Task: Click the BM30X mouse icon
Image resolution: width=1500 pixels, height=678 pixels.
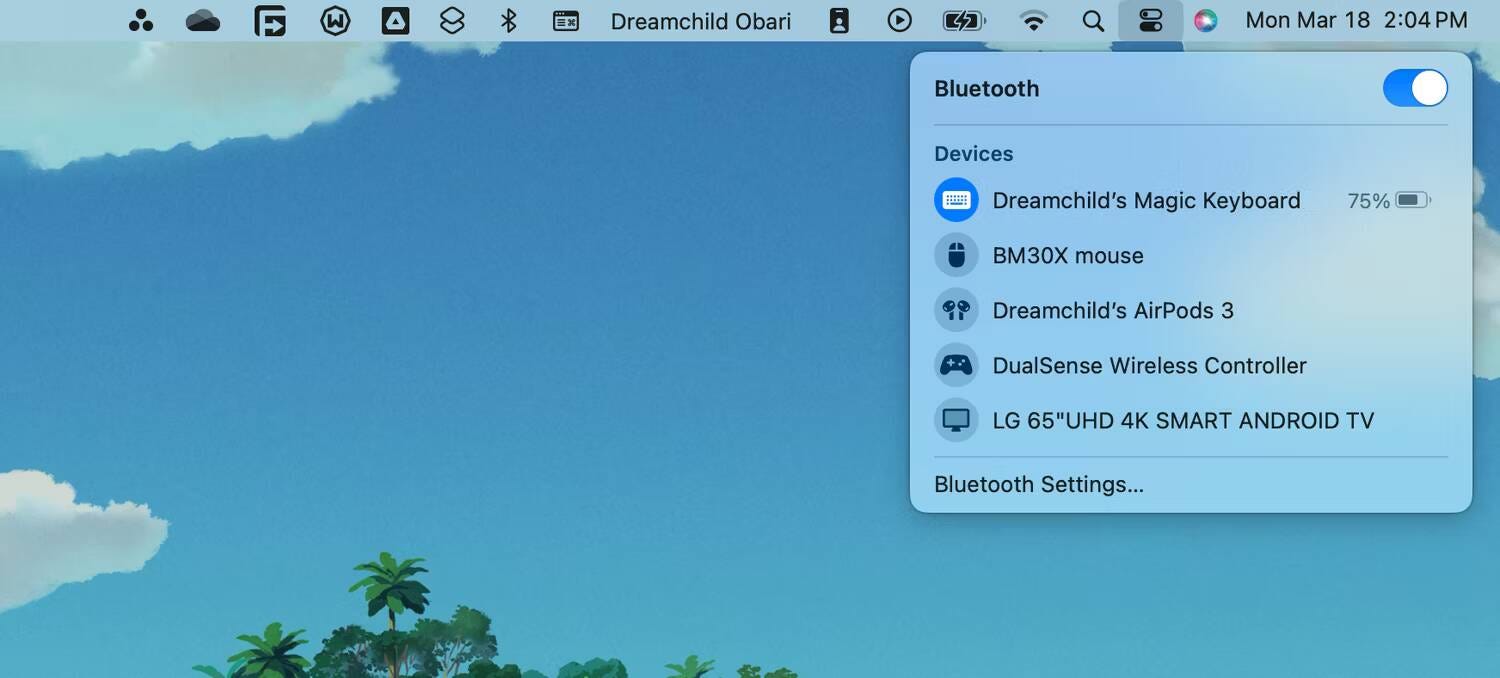Action: pyautogui.click(x=955, y=255)
